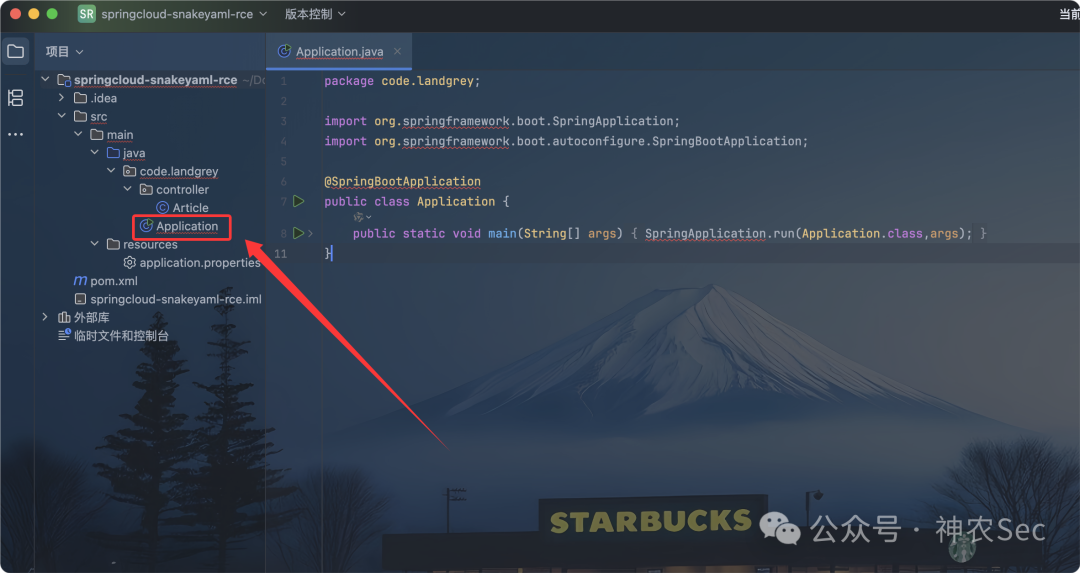Click the red macOS close button
Image resolution: width=1080 pixels, height=573 pixels.
click(x=15, y=14)
